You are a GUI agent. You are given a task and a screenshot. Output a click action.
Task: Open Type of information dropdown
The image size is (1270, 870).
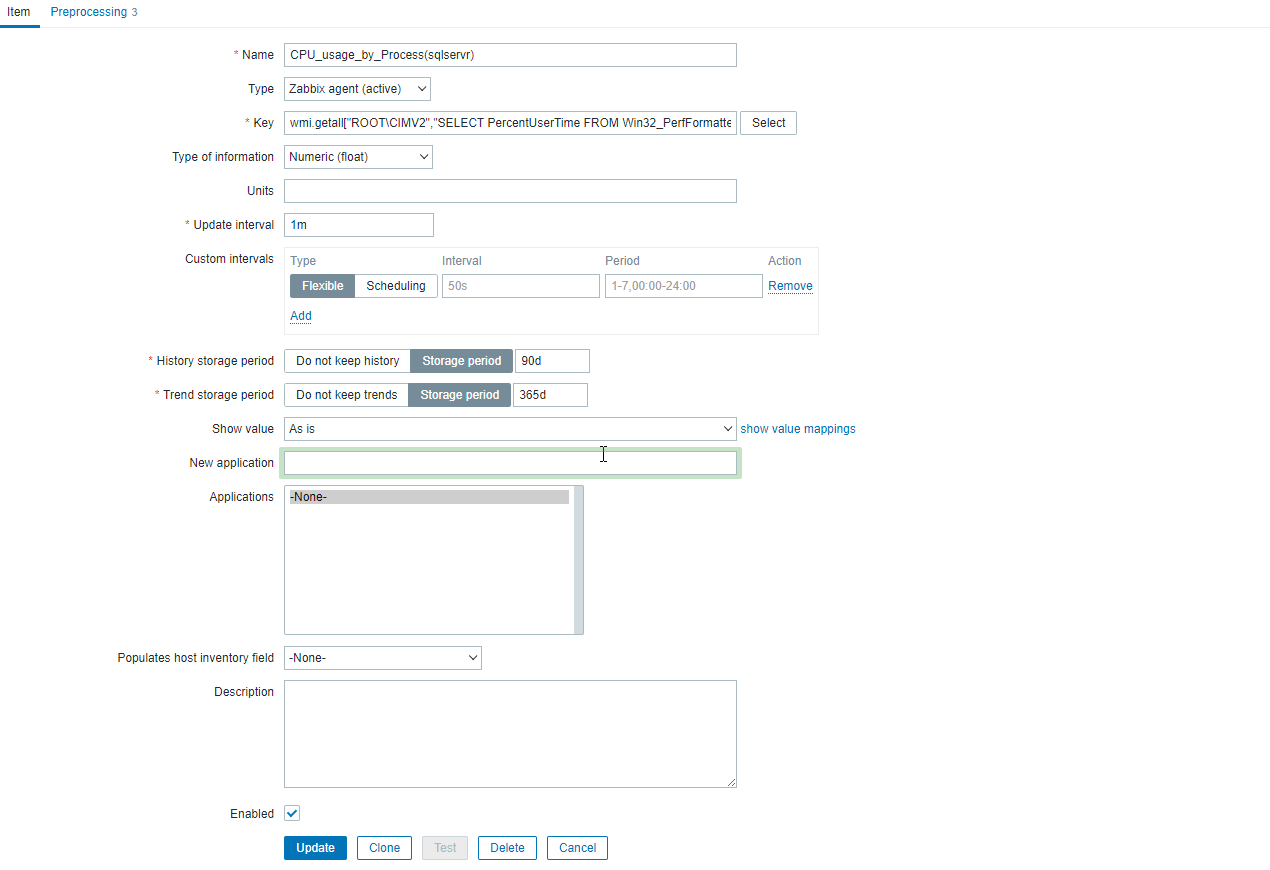coord(358,157)
